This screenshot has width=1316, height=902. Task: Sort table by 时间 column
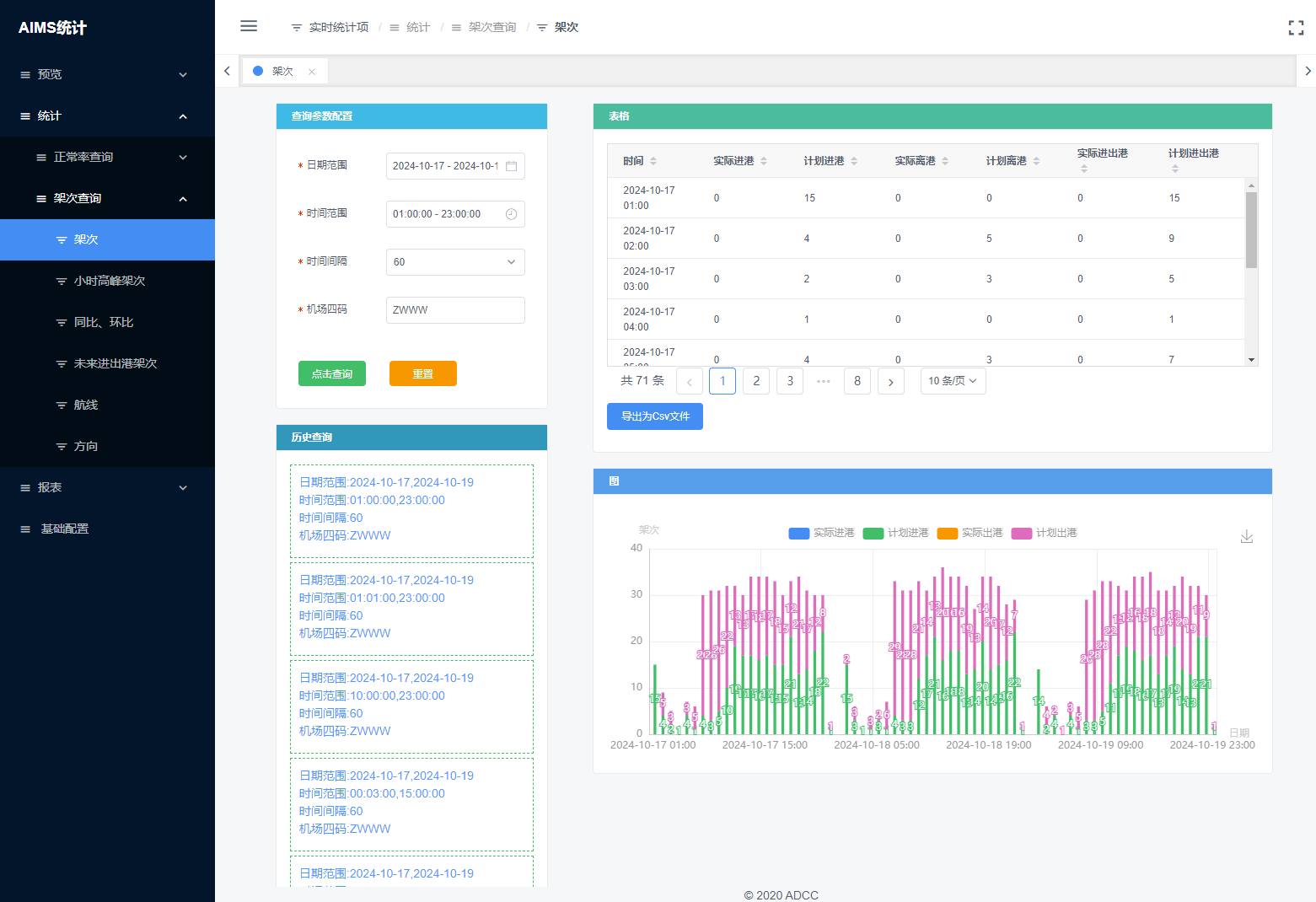(x=653, y=161)
